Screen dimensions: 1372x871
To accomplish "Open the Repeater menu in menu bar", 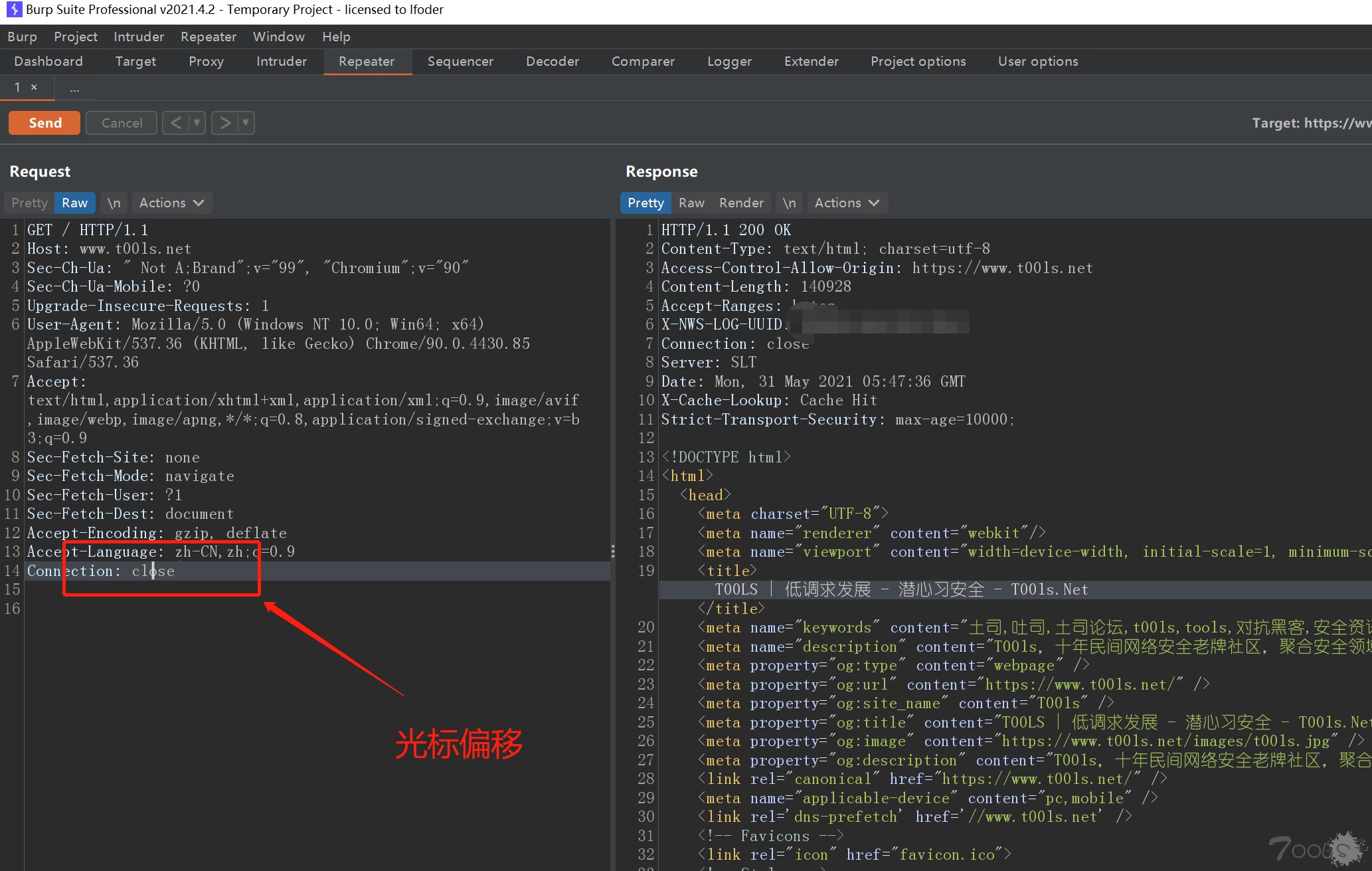I will click(x=209, y=37).
